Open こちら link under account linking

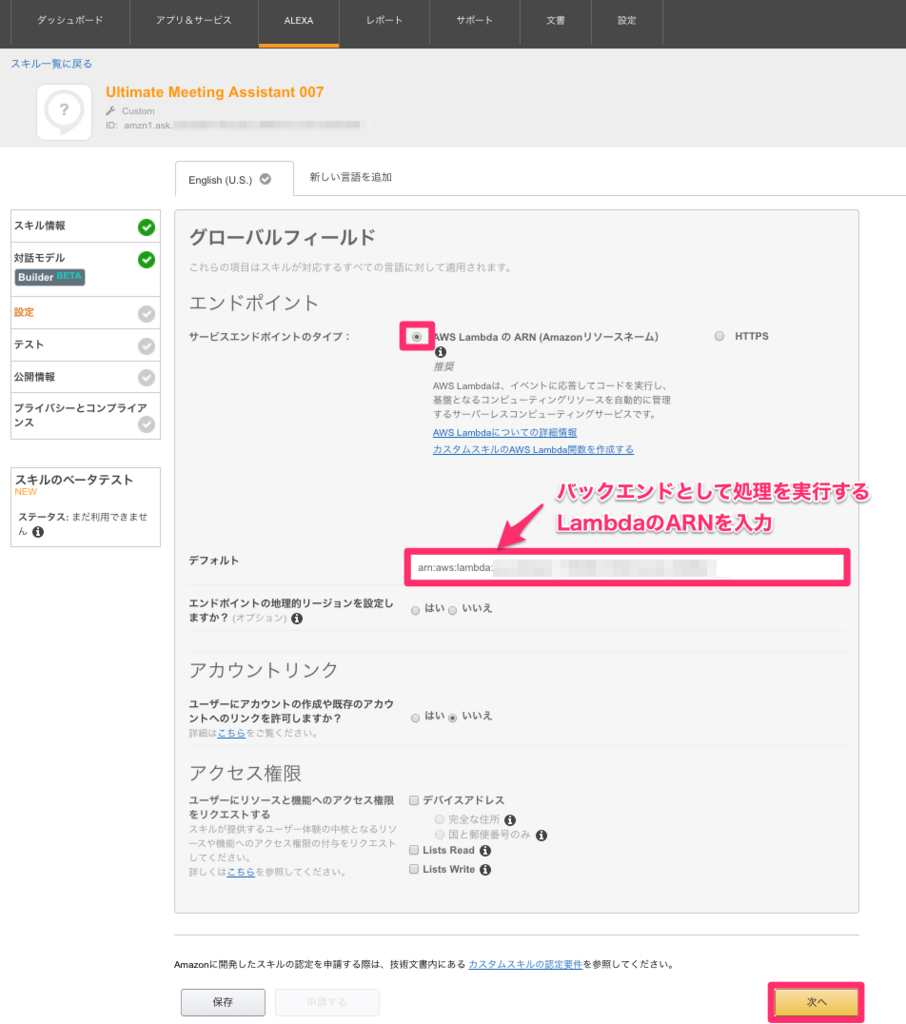(x=231, y=733)
